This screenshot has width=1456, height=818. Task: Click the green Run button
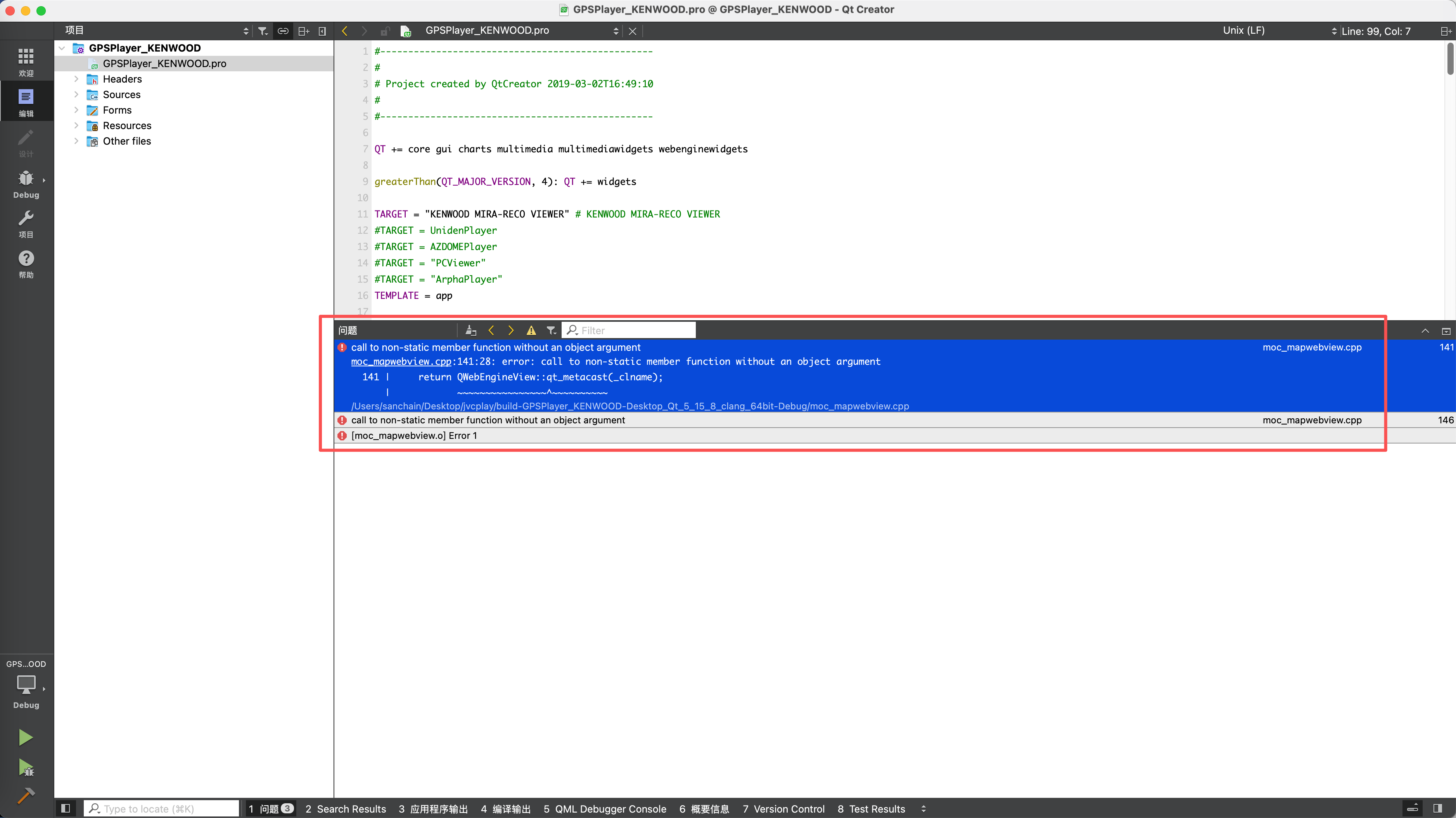pyautogui.click(x=26, y=737)
